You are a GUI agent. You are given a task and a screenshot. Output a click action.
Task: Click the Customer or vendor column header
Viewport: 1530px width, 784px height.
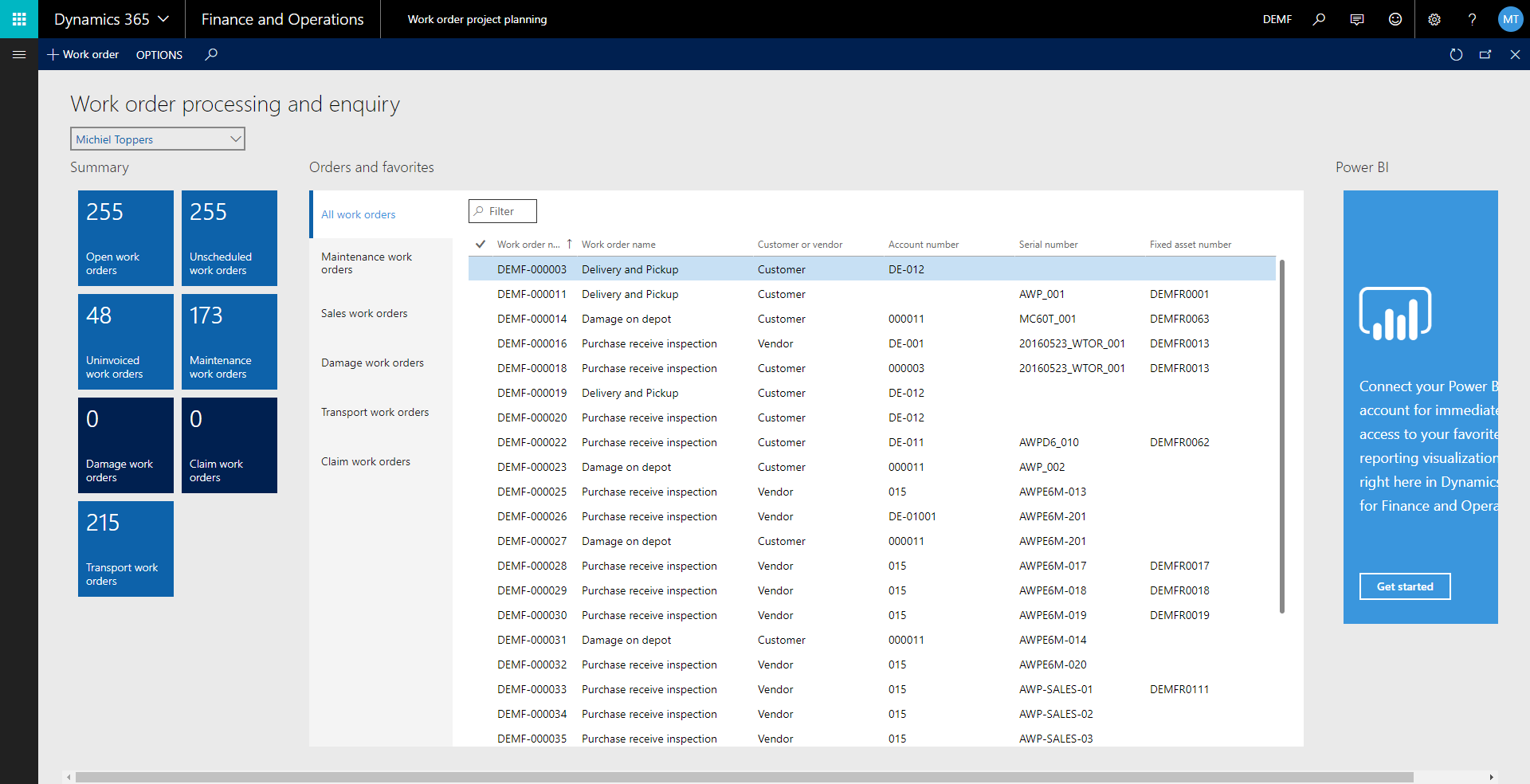(800, 244)
